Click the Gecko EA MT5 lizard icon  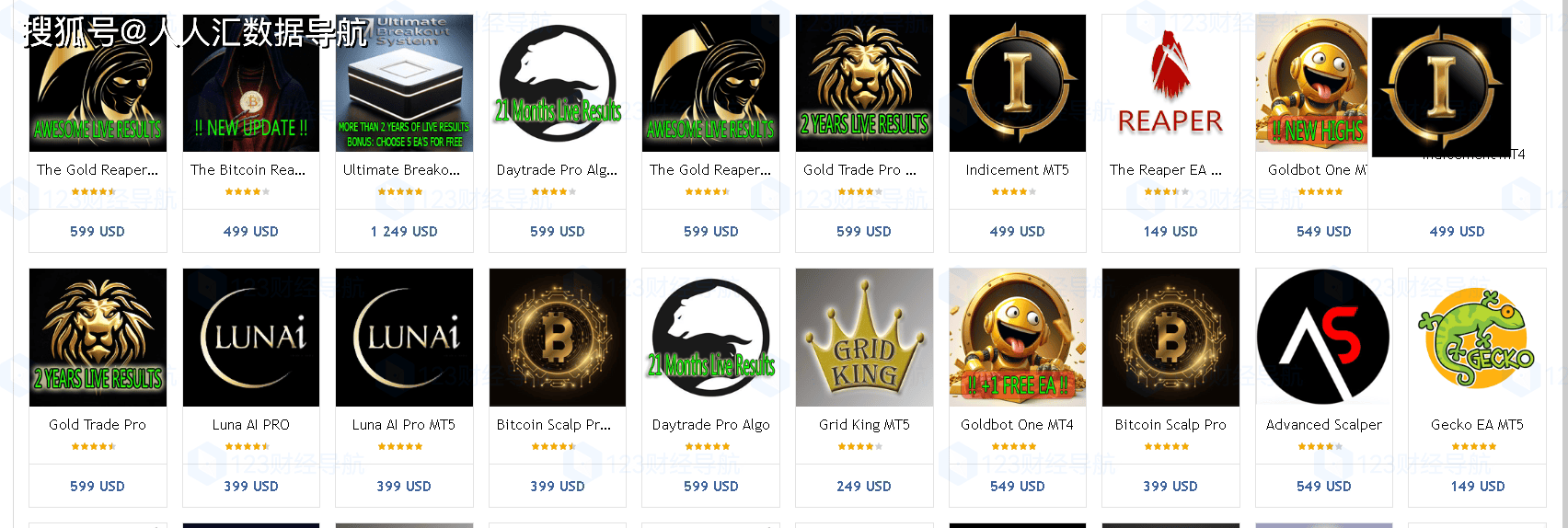[1477, 338]
